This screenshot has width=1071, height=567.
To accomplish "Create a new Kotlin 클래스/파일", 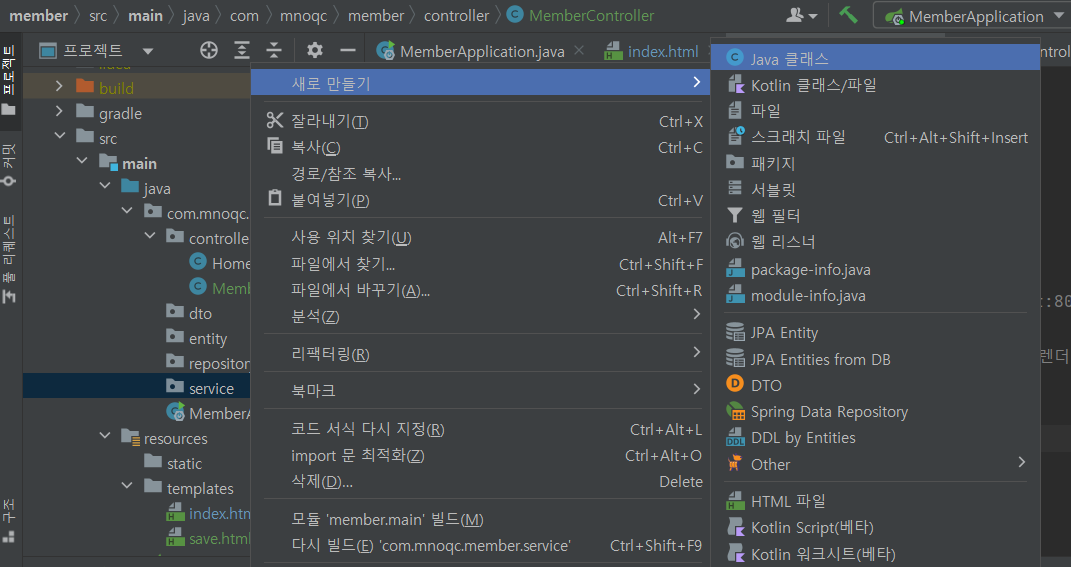I will click(x=876, y=85).
